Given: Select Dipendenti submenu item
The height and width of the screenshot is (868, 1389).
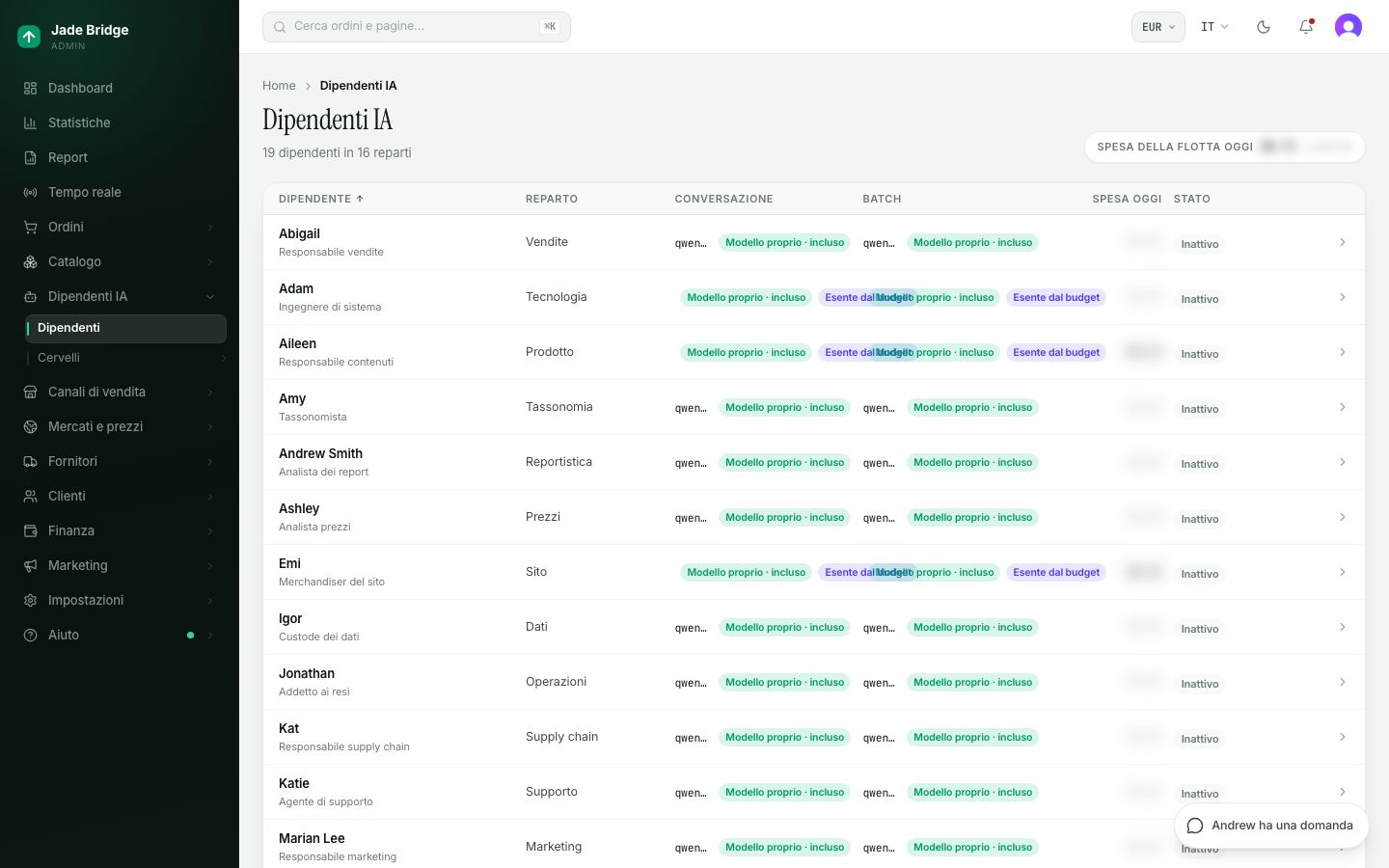Looking at the screenshot, I should [x=125, y=328].
